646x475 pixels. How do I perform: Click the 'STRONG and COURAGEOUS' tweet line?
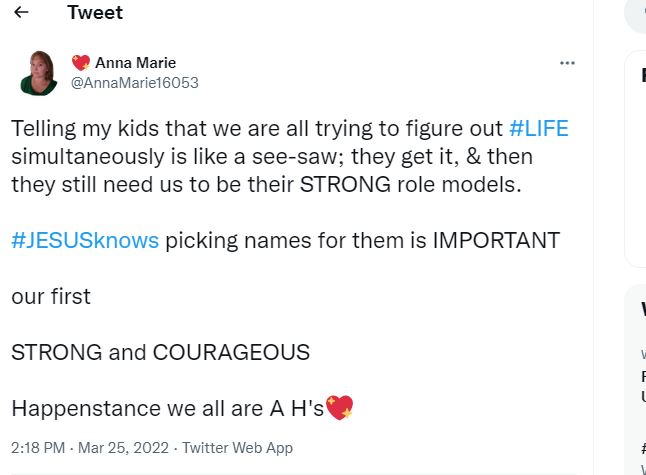coord(160,353)
